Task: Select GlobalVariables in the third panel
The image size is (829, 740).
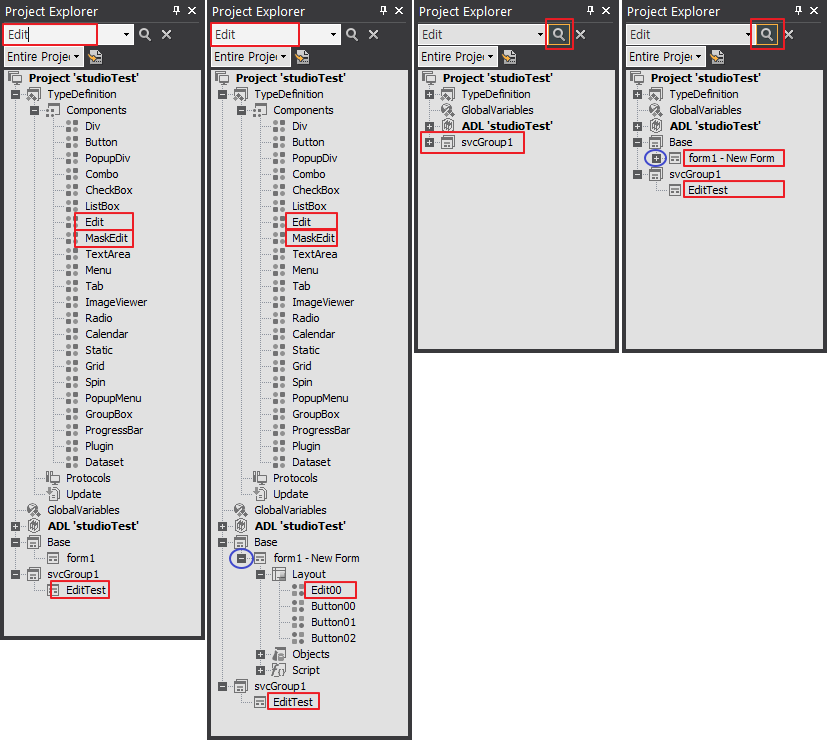Action: click(x=497, y=110)
